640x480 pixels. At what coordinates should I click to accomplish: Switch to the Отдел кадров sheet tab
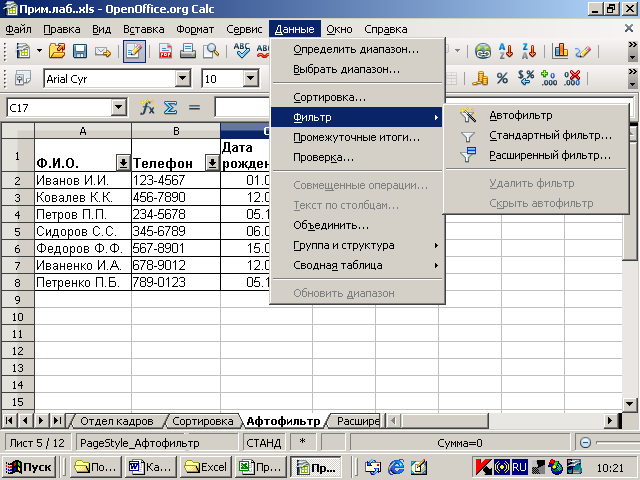click(117, 421)
